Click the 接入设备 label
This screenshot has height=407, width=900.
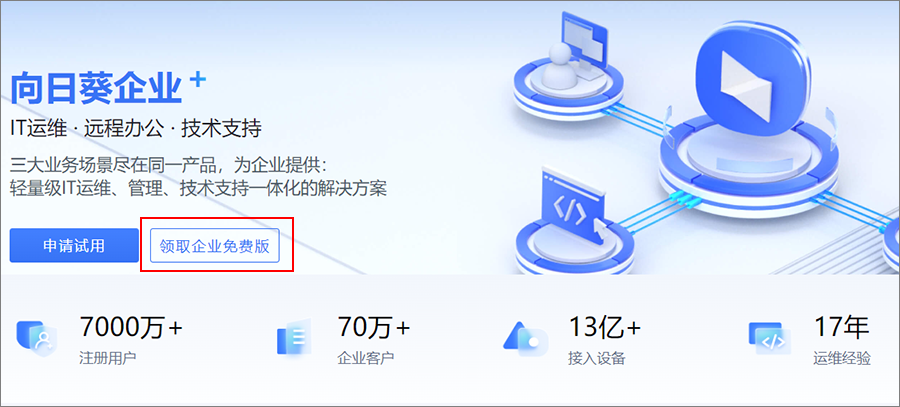tap(596, 359)
